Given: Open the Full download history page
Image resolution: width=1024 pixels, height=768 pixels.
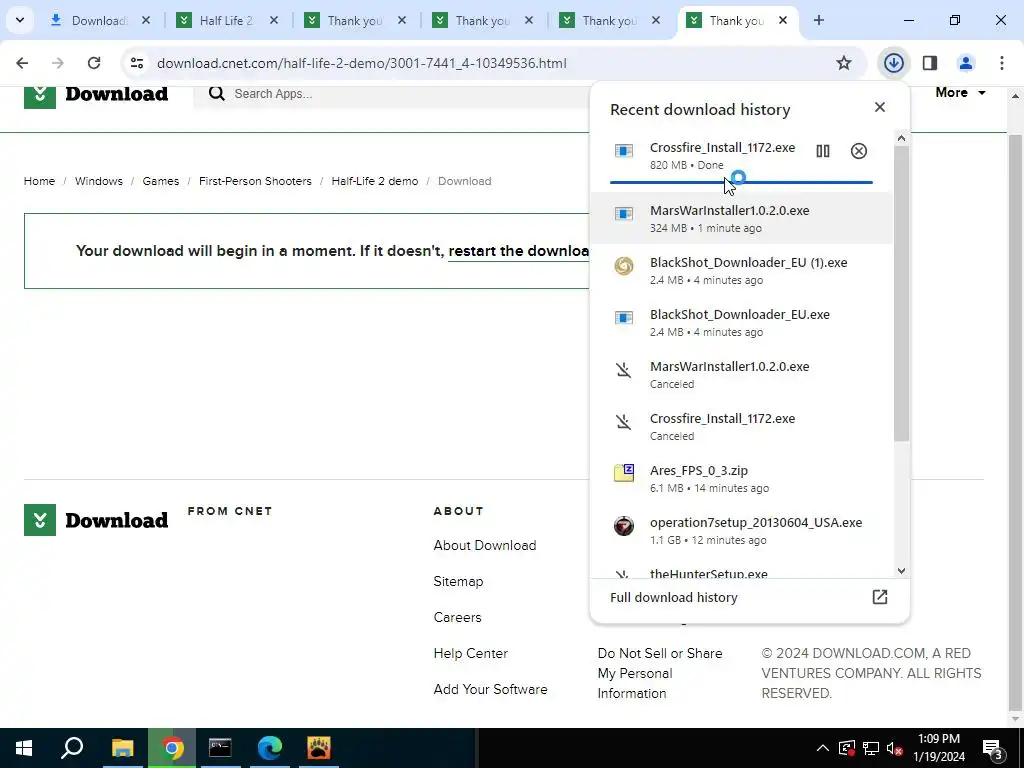Looking at the screenshot, I should (749, 598).
